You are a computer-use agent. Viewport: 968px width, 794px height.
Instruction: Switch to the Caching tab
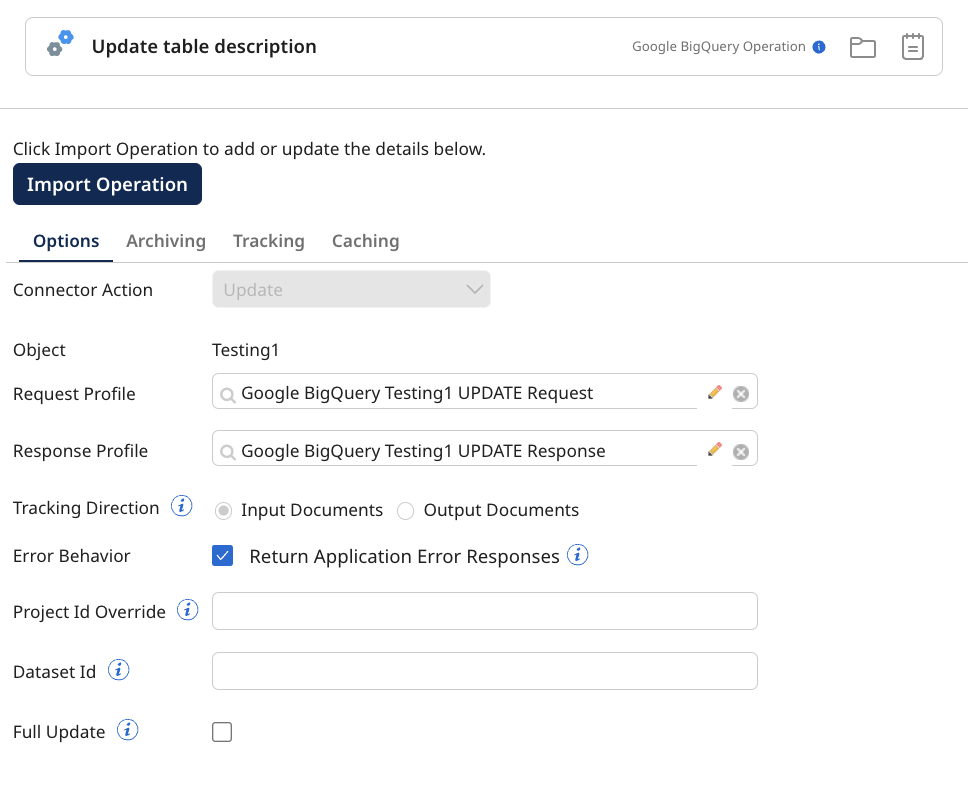[365, 241]
